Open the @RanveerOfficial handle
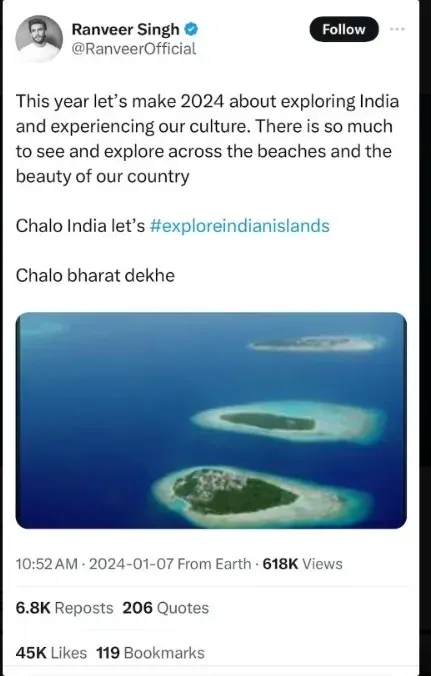 point(134,49)
